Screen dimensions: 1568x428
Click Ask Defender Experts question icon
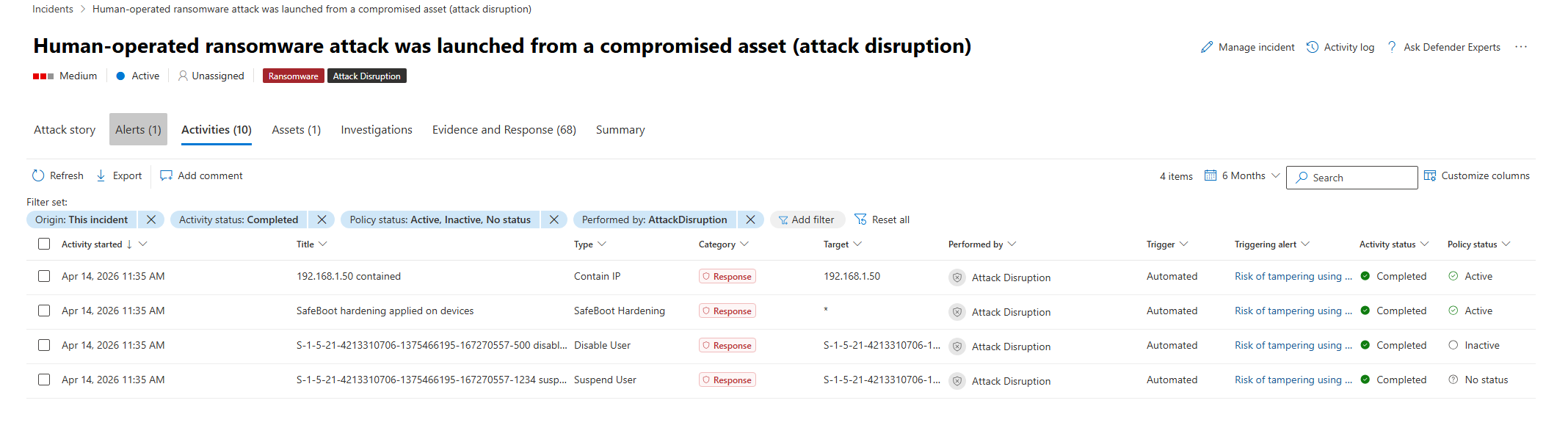[x=1392, y=47]
